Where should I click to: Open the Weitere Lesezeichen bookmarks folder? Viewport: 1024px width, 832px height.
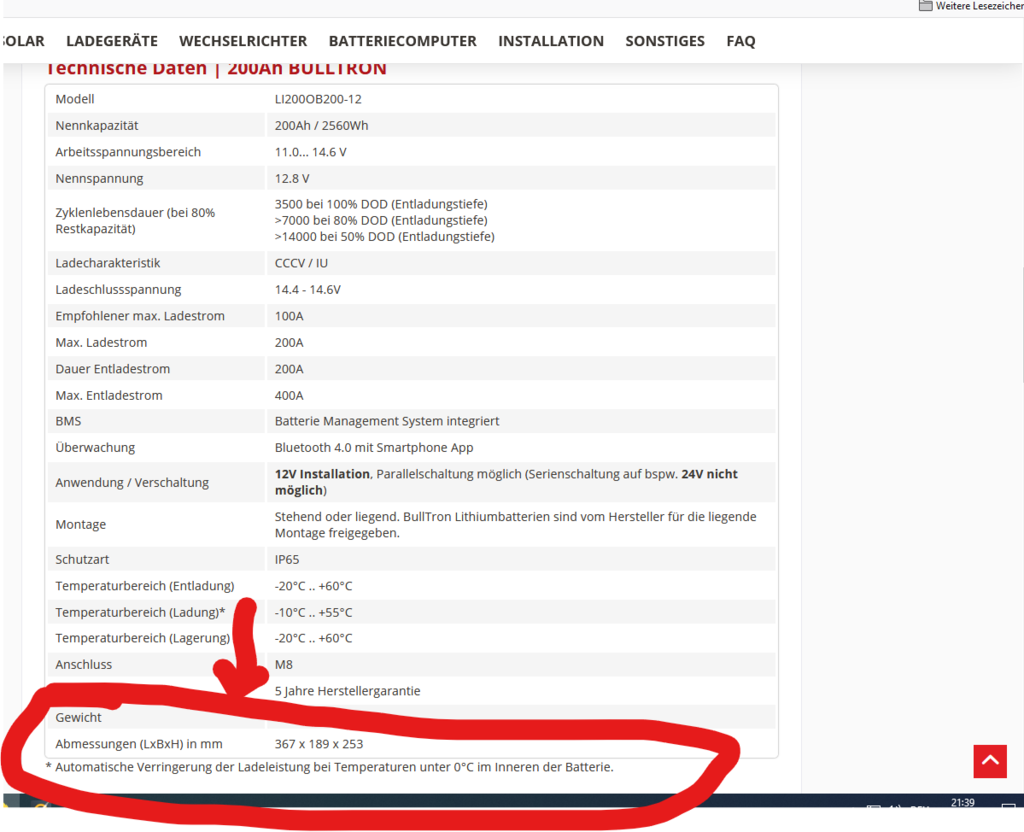pos(971,6)
